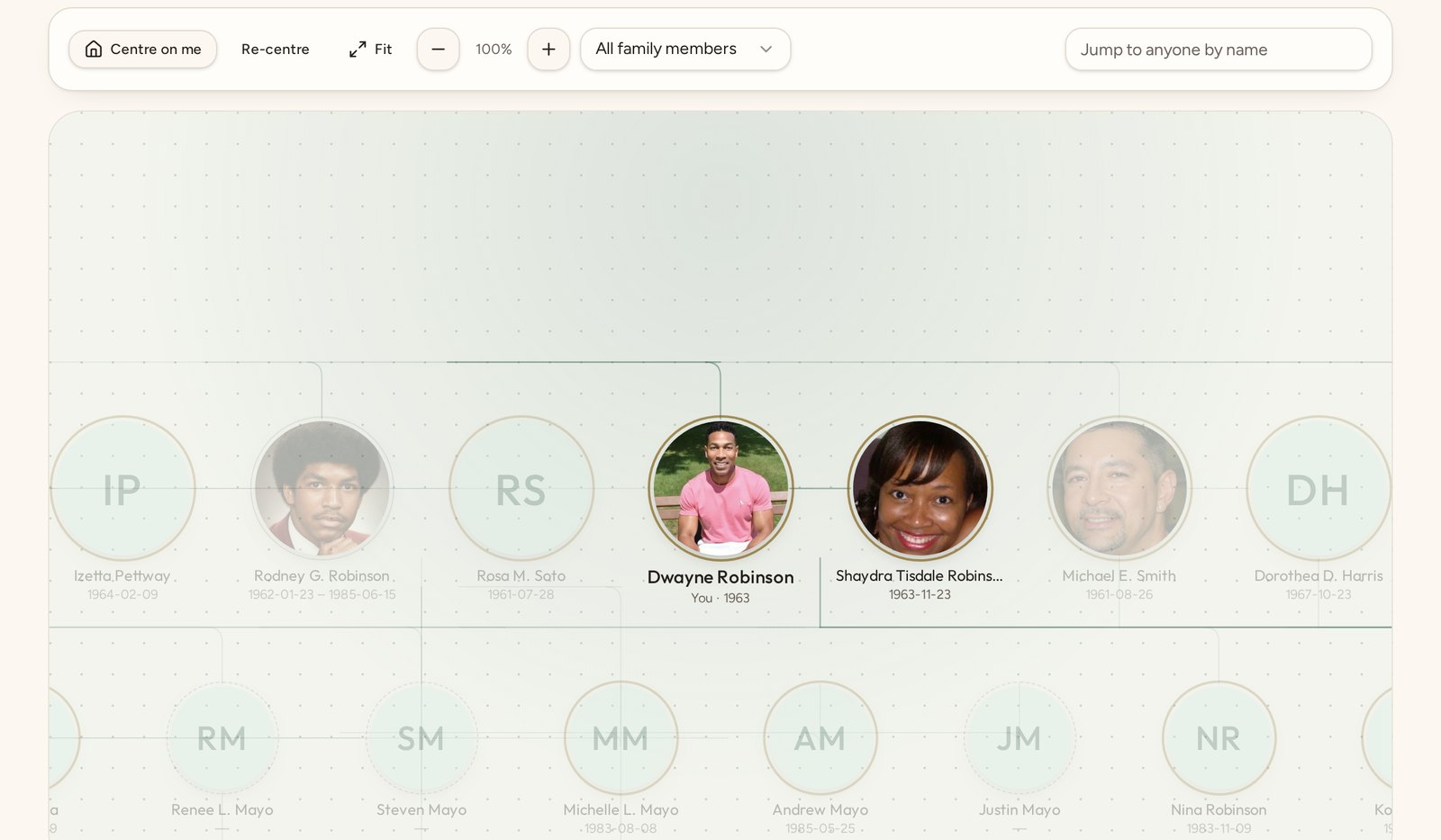The width and height of the screenshot is (1441, 840).
Task: Select the AM avatar for Andrew Mayo
Action: 820,738
